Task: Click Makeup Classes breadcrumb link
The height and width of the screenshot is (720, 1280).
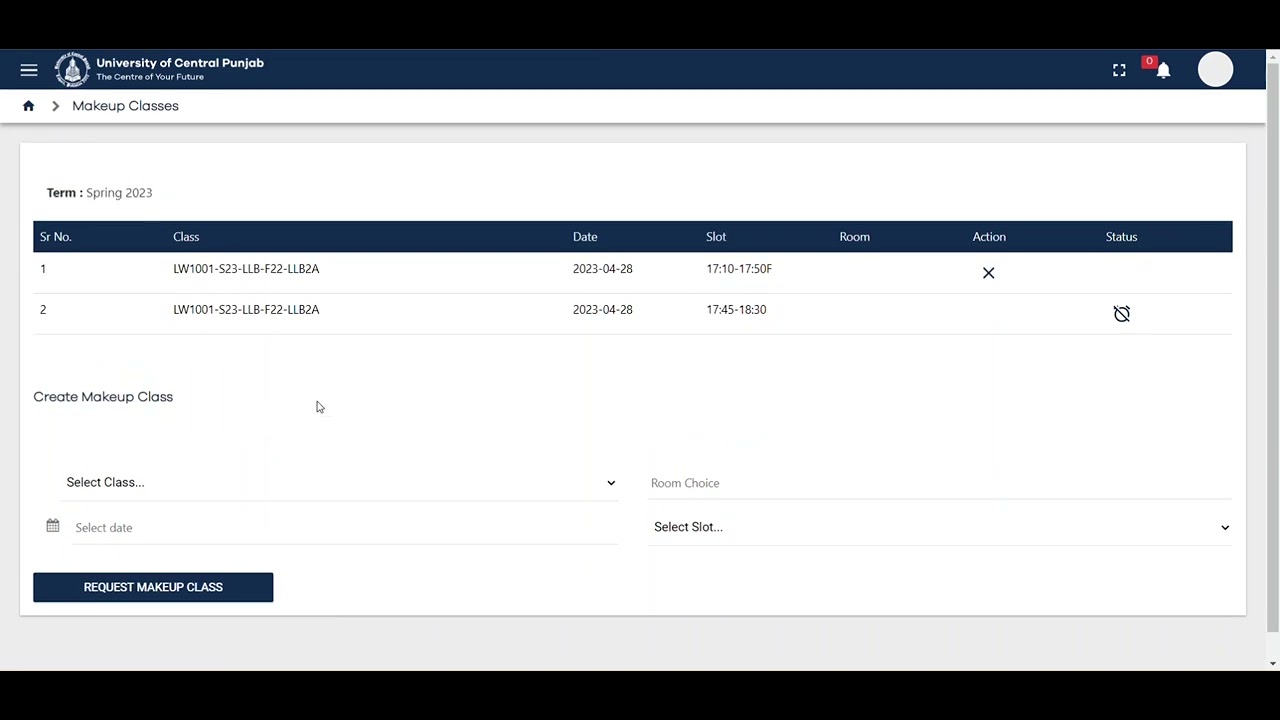Action: click(125, 106)
